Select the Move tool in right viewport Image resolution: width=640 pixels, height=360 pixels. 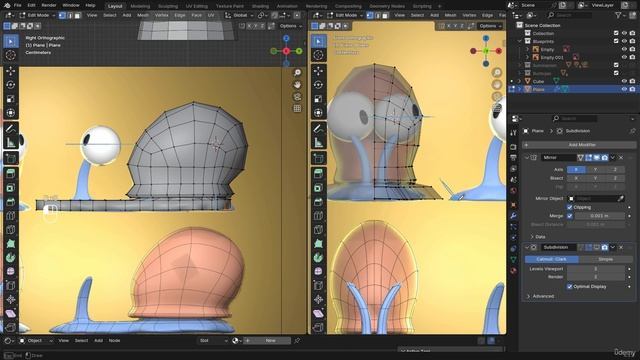[318, 71]
